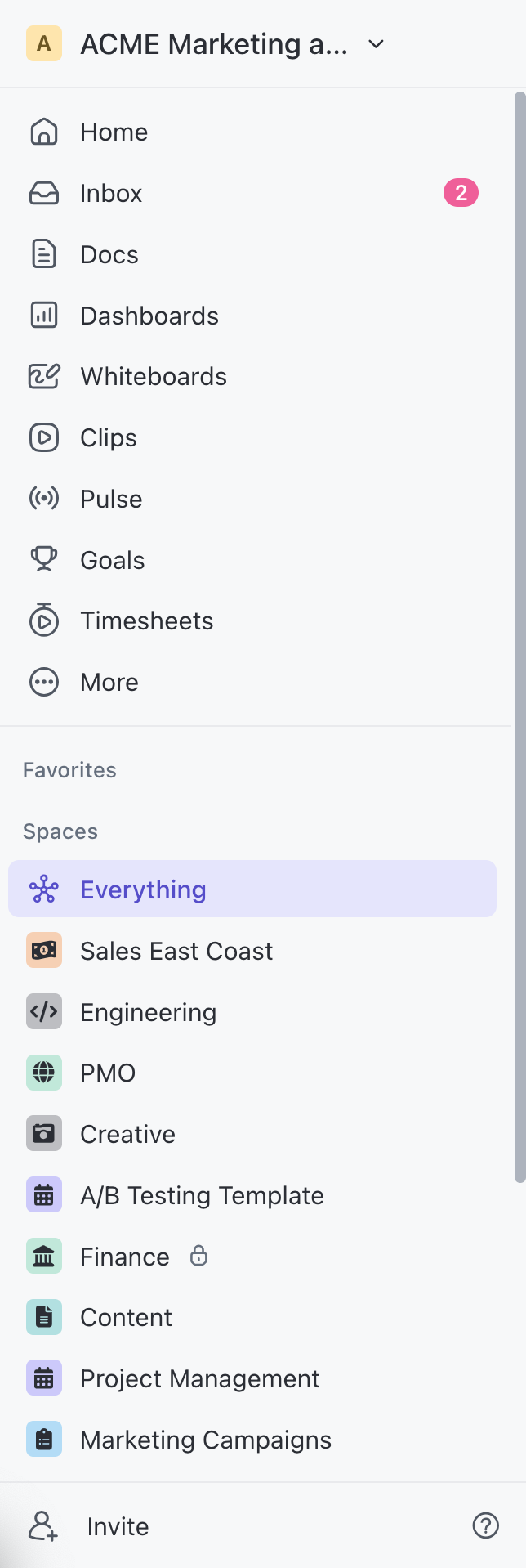The height and width of the screenshot is (1568, 526).
Task: Click the Inbox notification badge showing 2
Action: (461, 193)
